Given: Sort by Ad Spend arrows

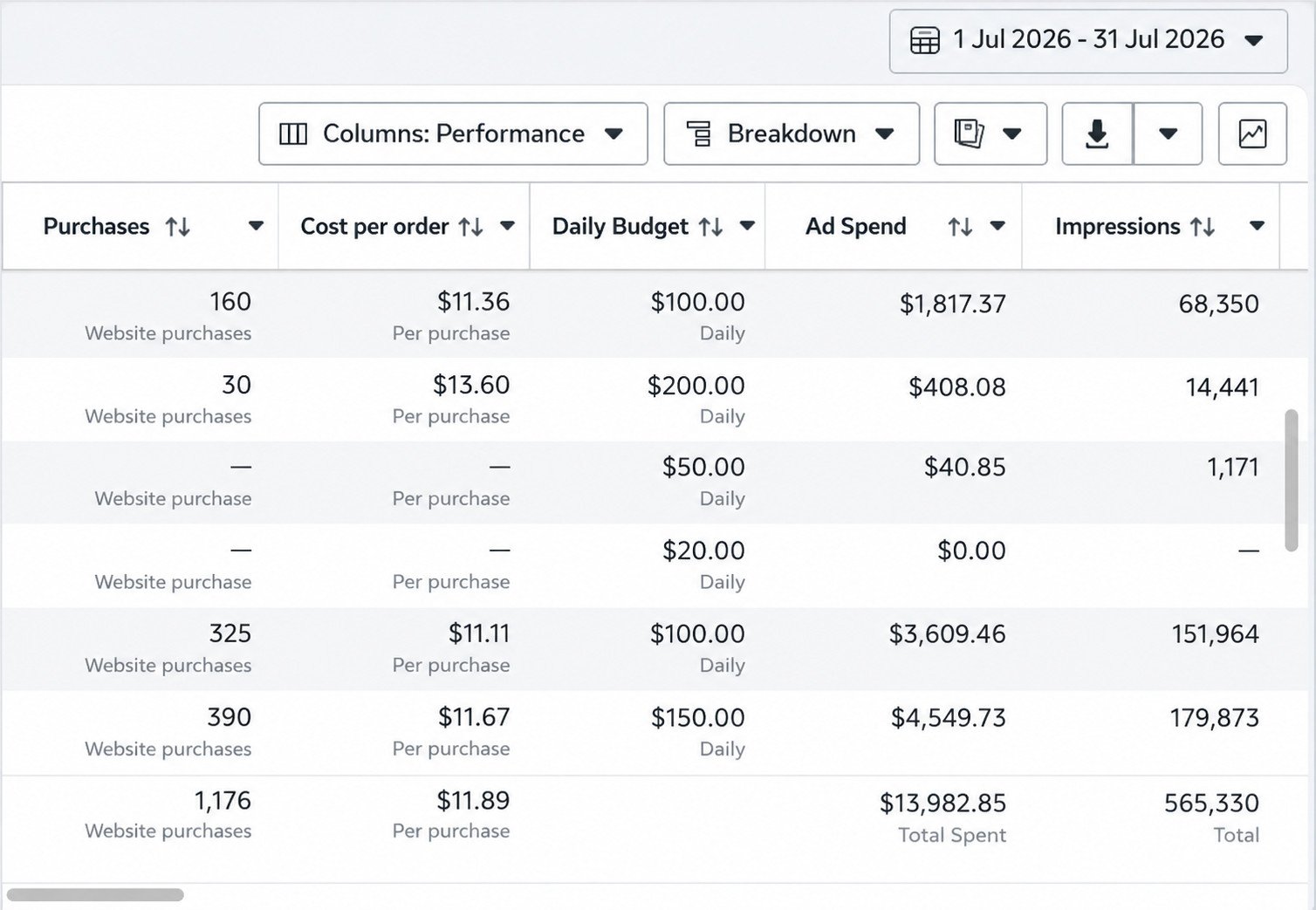Looking at the screenshot, I should coord(961,227).
